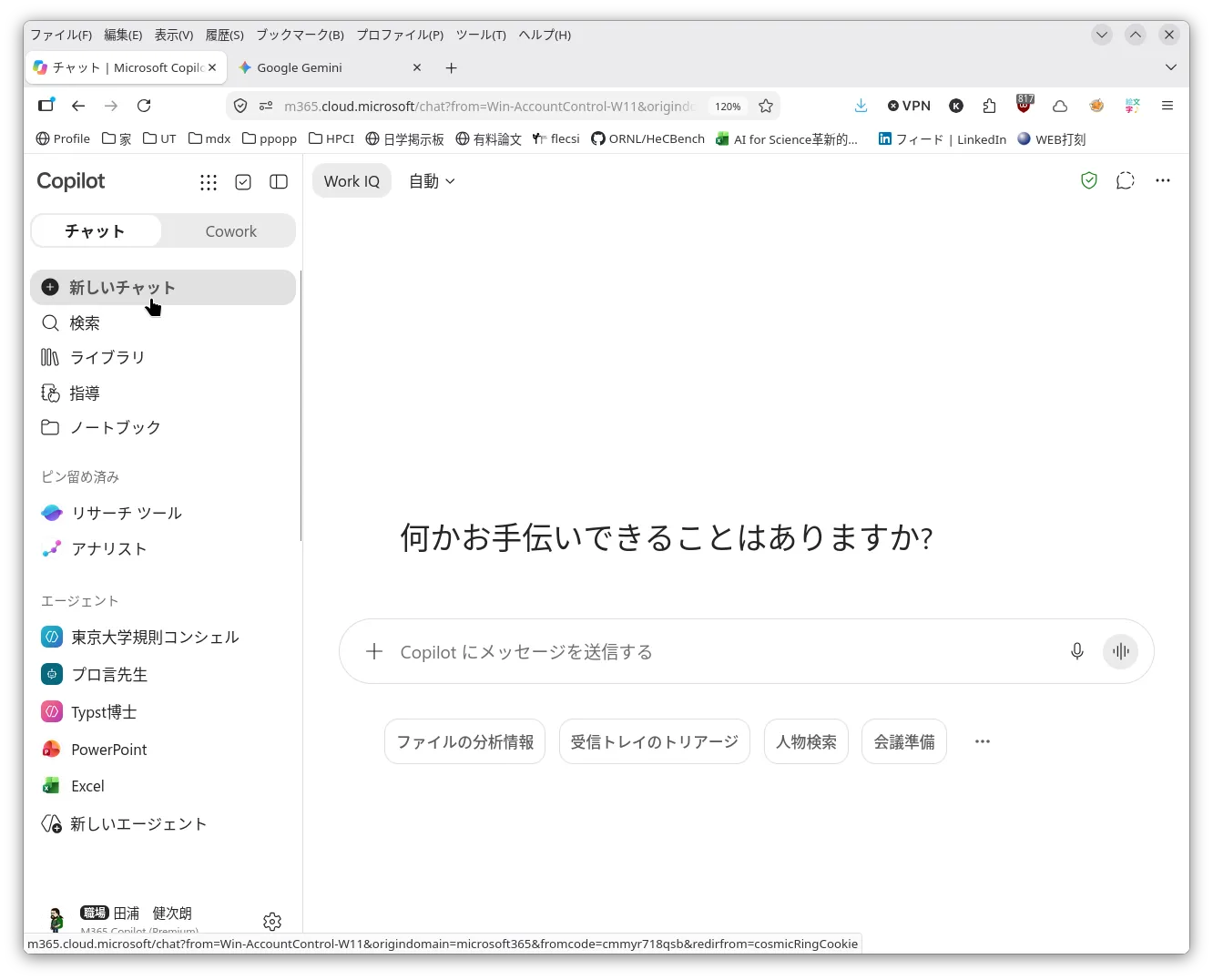Open the UT bookmarks folder

[x=159, y=138]
